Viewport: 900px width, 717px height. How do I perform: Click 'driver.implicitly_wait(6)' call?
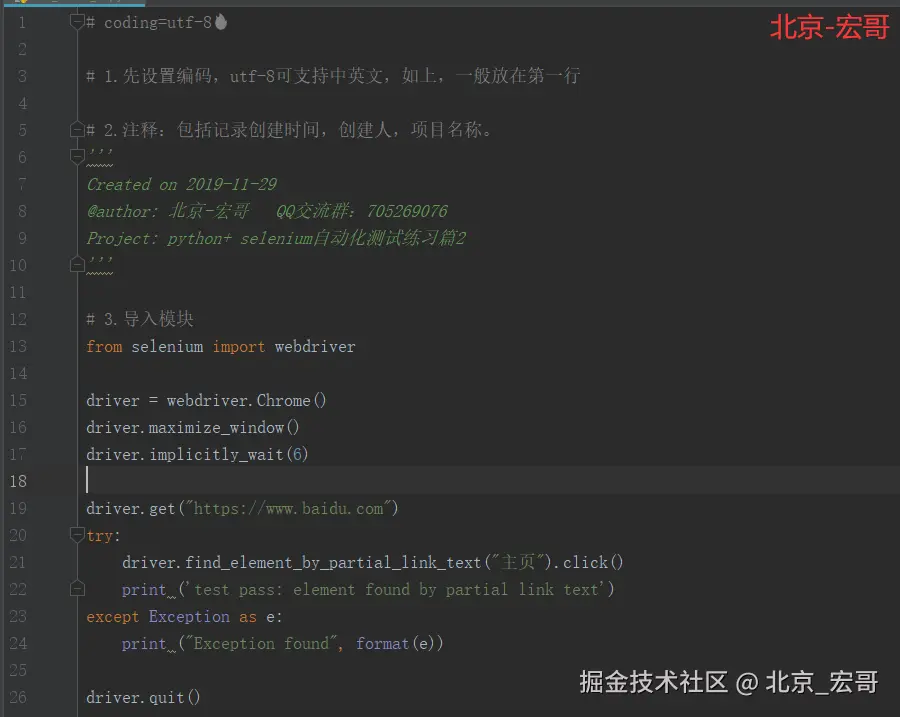[197, 455]
